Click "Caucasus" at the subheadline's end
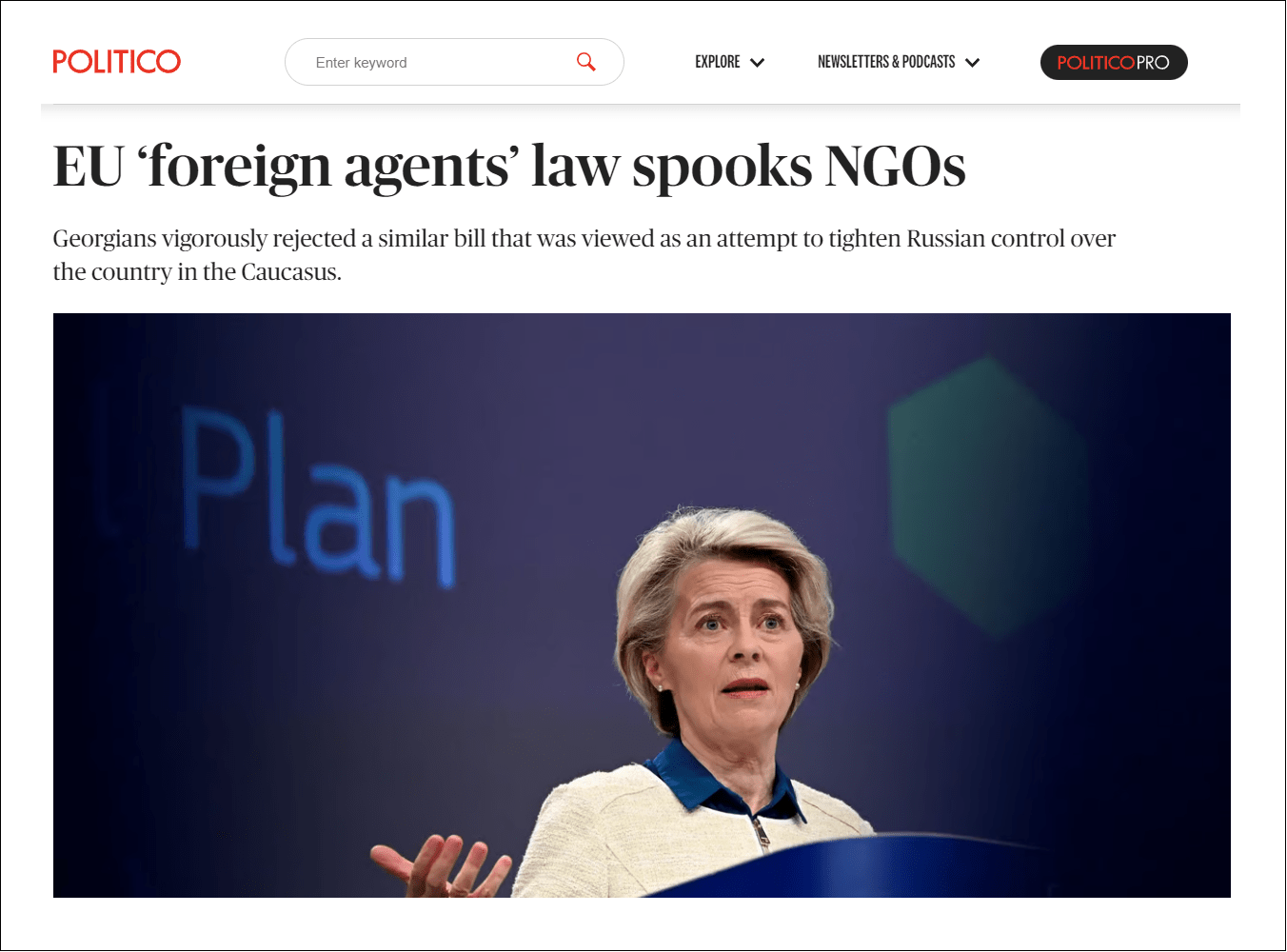The height and width of the screenshot is (952, 1287). tap(289, 271)
